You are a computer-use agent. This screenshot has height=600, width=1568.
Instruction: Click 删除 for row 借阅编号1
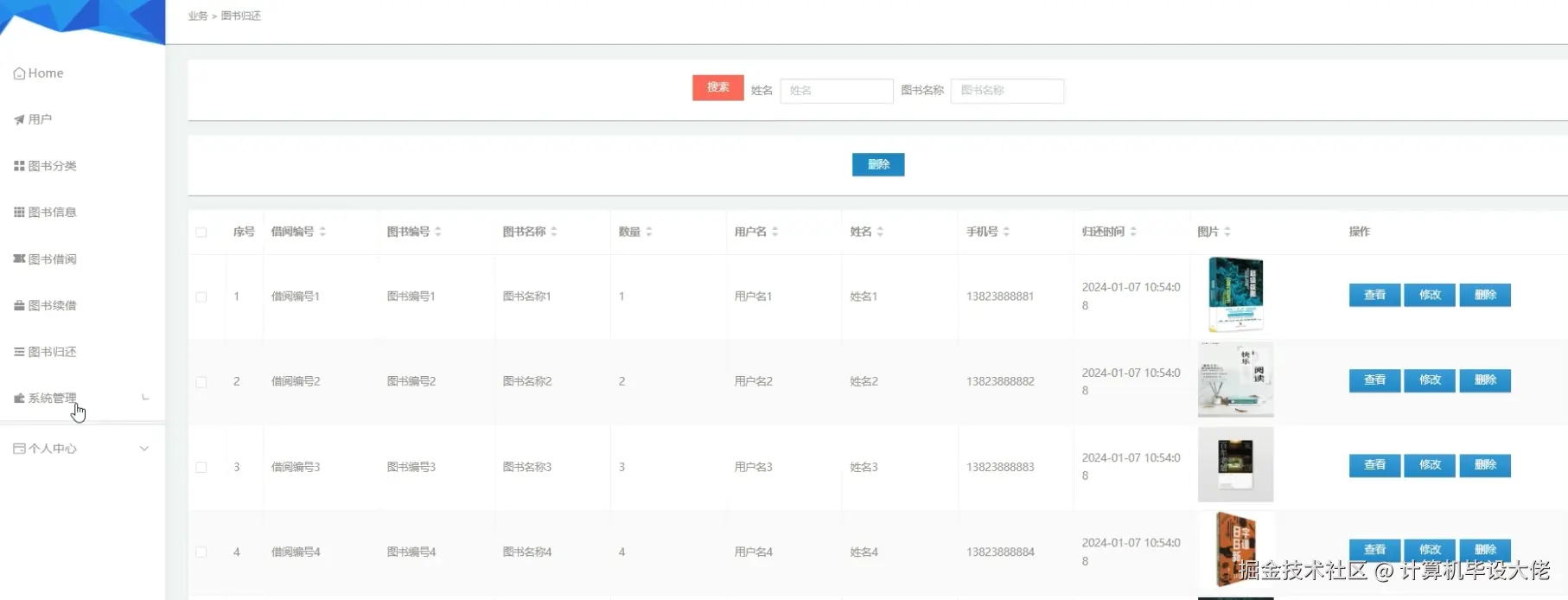click(1485, 295)
